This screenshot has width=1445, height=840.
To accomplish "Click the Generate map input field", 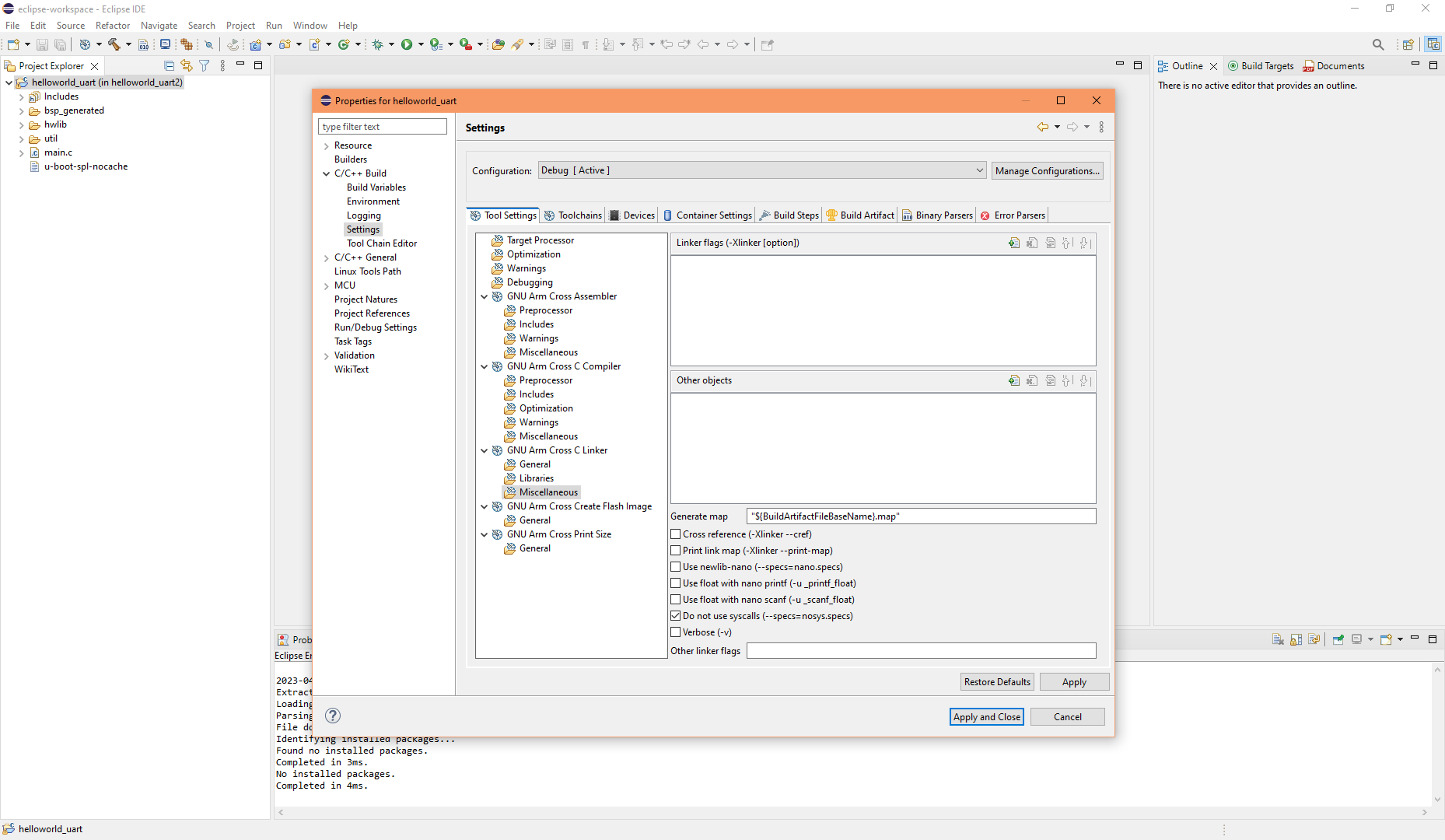I will (x=921, y=516).
